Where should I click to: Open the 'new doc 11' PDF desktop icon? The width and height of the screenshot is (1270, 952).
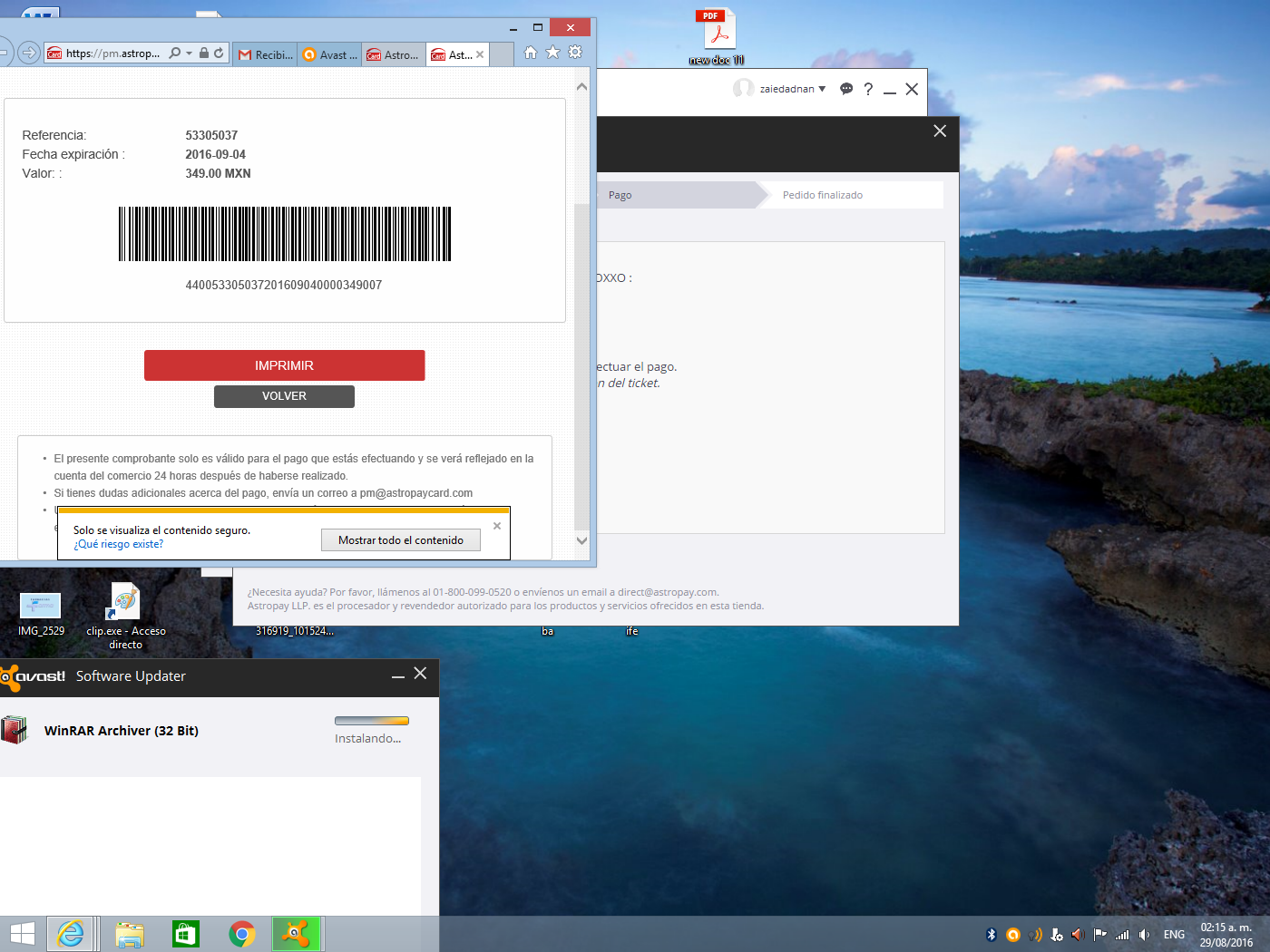(717, 36)
